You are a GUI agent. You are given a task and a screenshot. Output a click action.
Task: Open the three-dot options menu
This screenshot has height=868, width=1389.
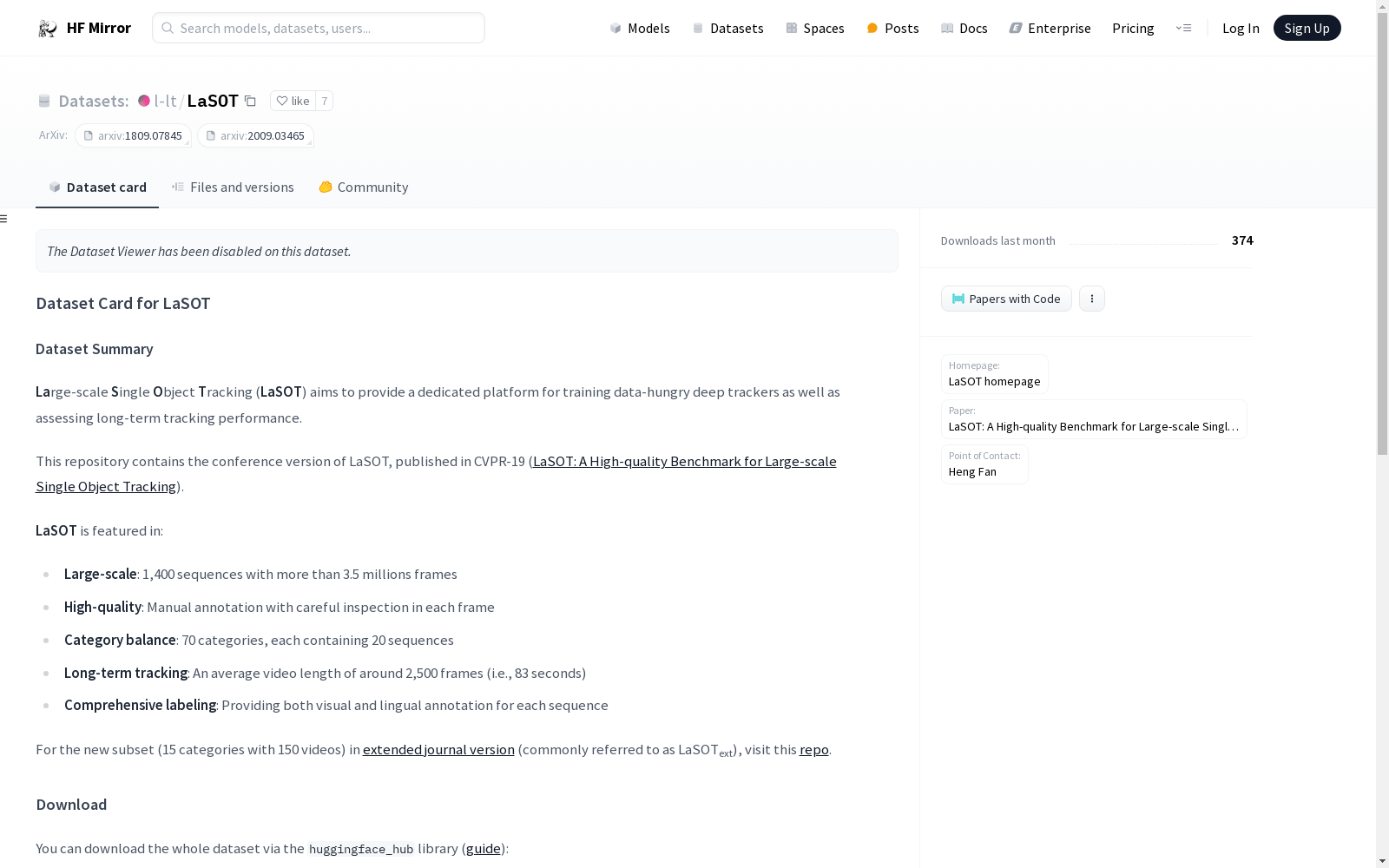[x=1092, y=299]
